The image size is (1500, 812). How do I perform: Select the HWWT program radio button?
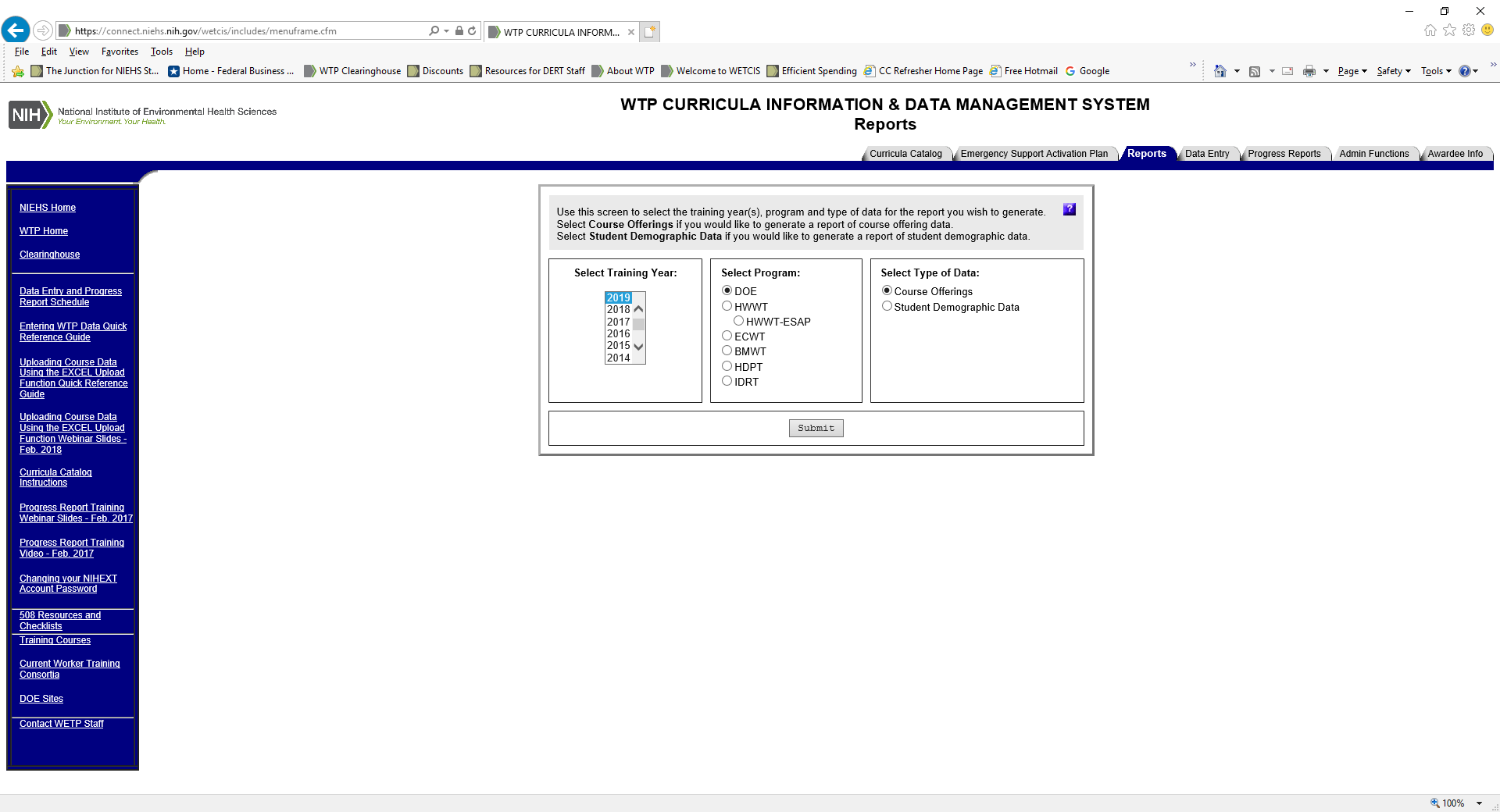727,306
